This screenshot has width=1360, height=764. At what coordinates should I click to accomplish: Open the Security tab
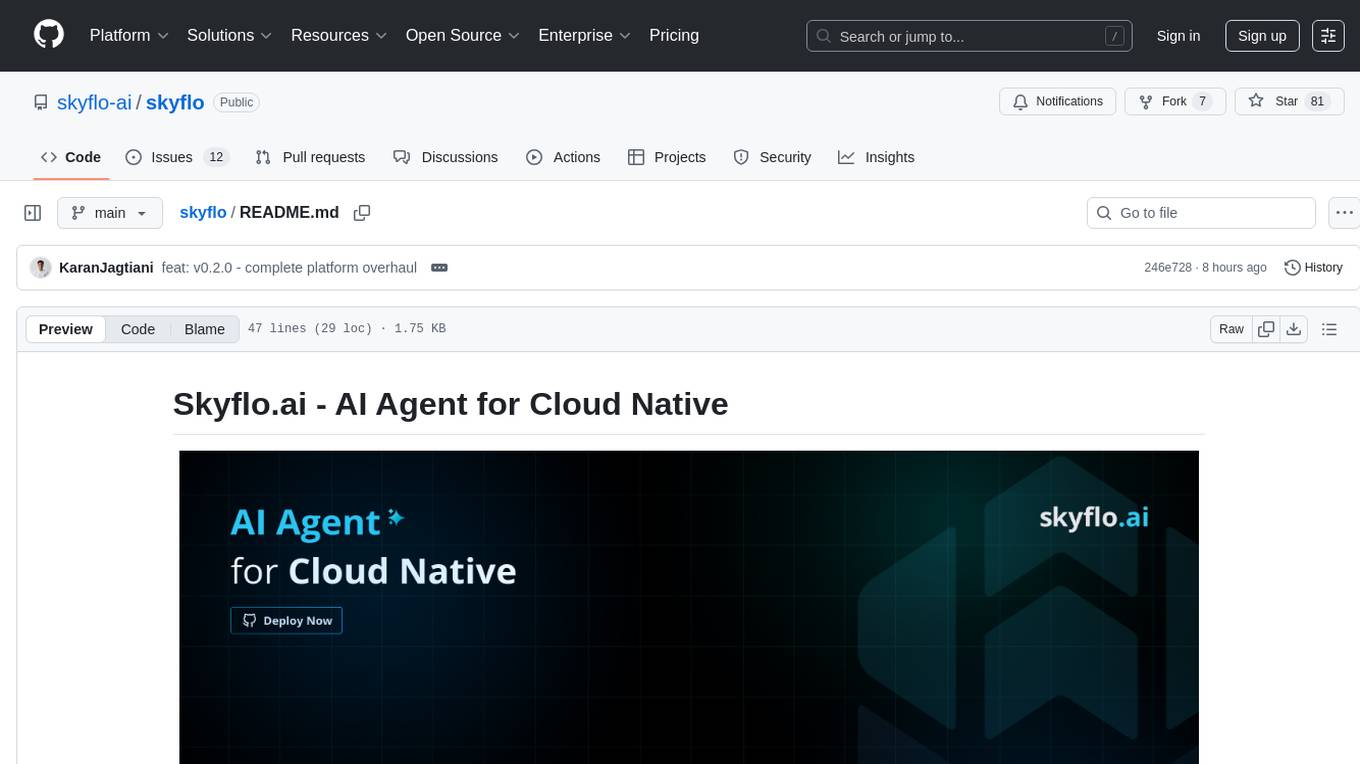[772, 157]
